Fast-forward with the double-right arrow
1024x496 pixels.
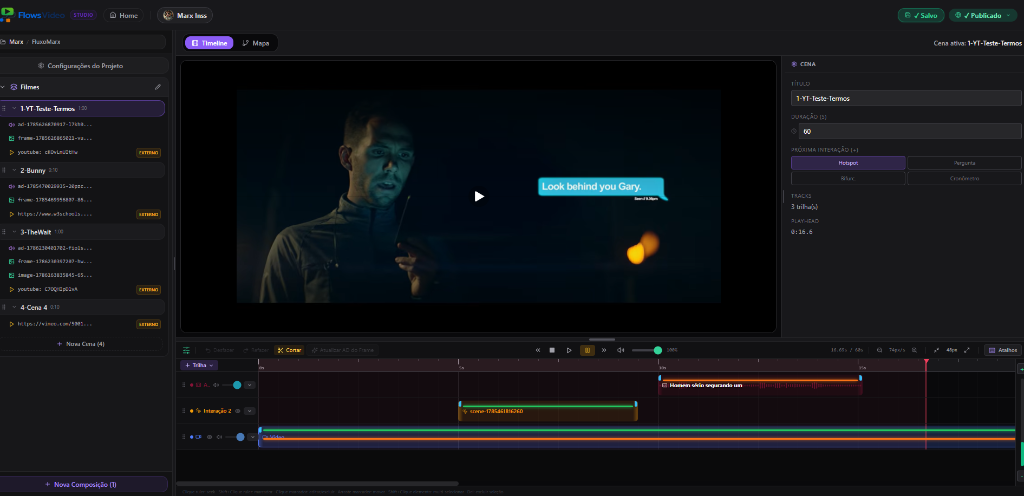[x=604, y=350]
